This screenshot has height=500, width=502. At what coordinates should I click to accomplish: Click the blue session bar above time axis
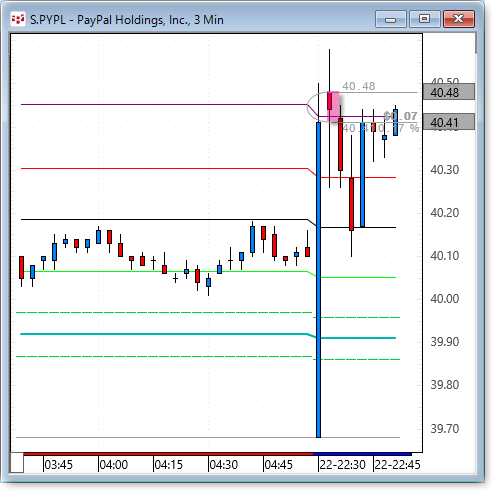pos(362,454)
